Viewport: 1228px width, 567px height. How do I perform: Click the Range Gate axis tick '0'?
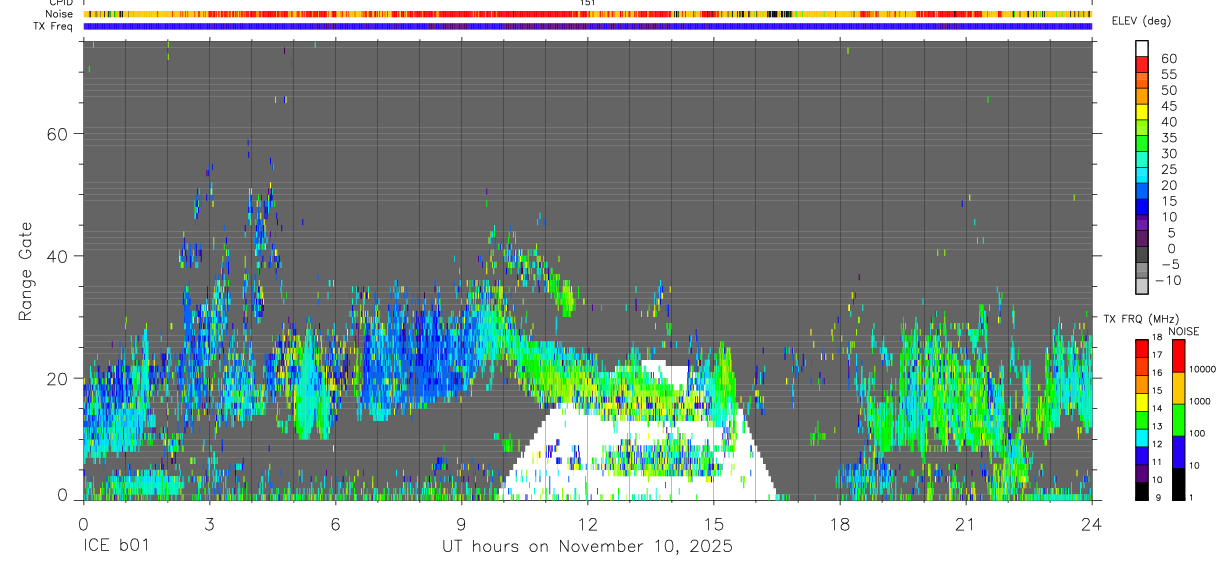[x=63, y=495]
